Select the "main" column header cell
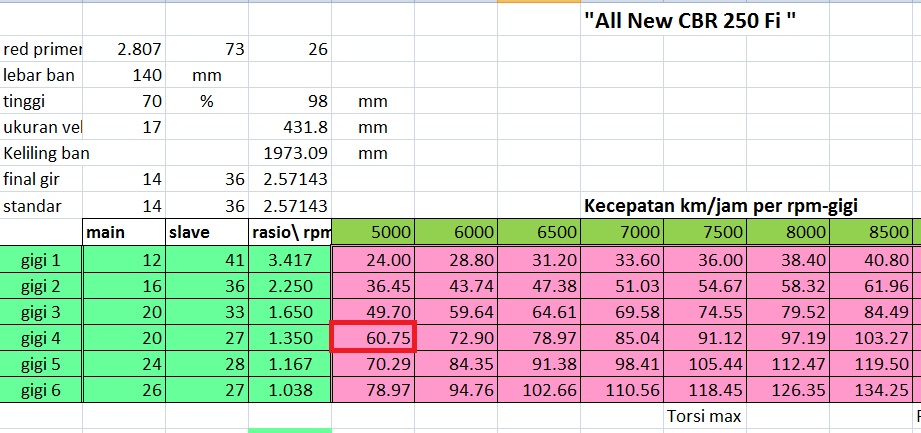 click(x=124, y=232)
